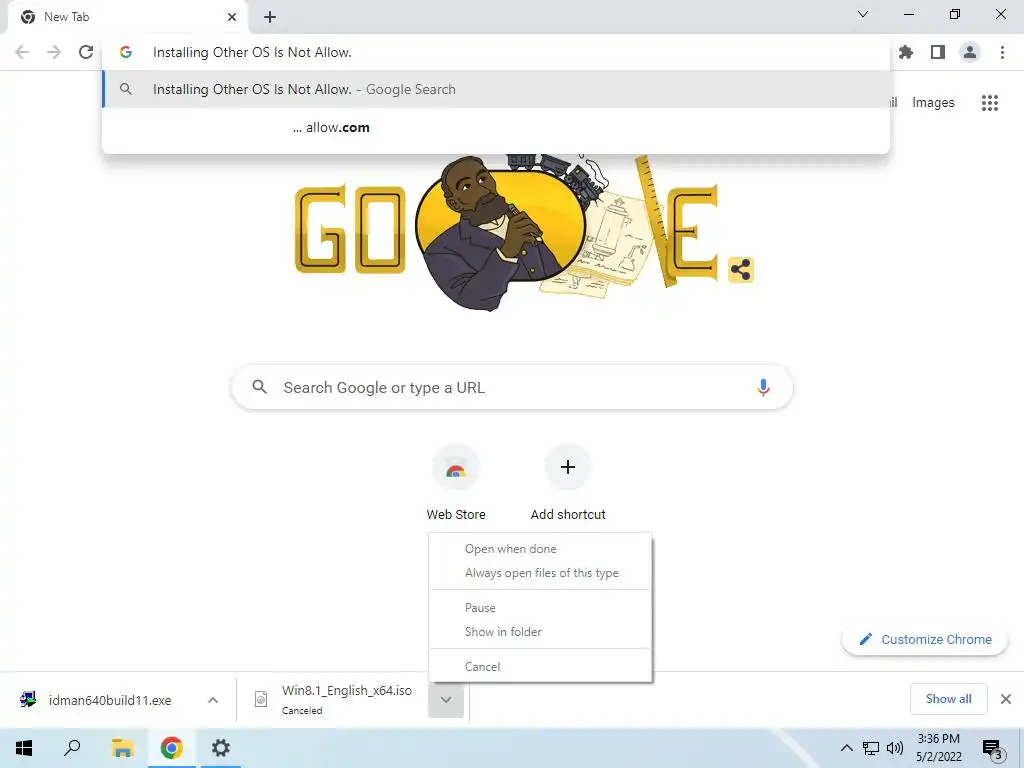Choose Show in folder option
Viewport: 1024px width, 768px height.
click(541, 632)
